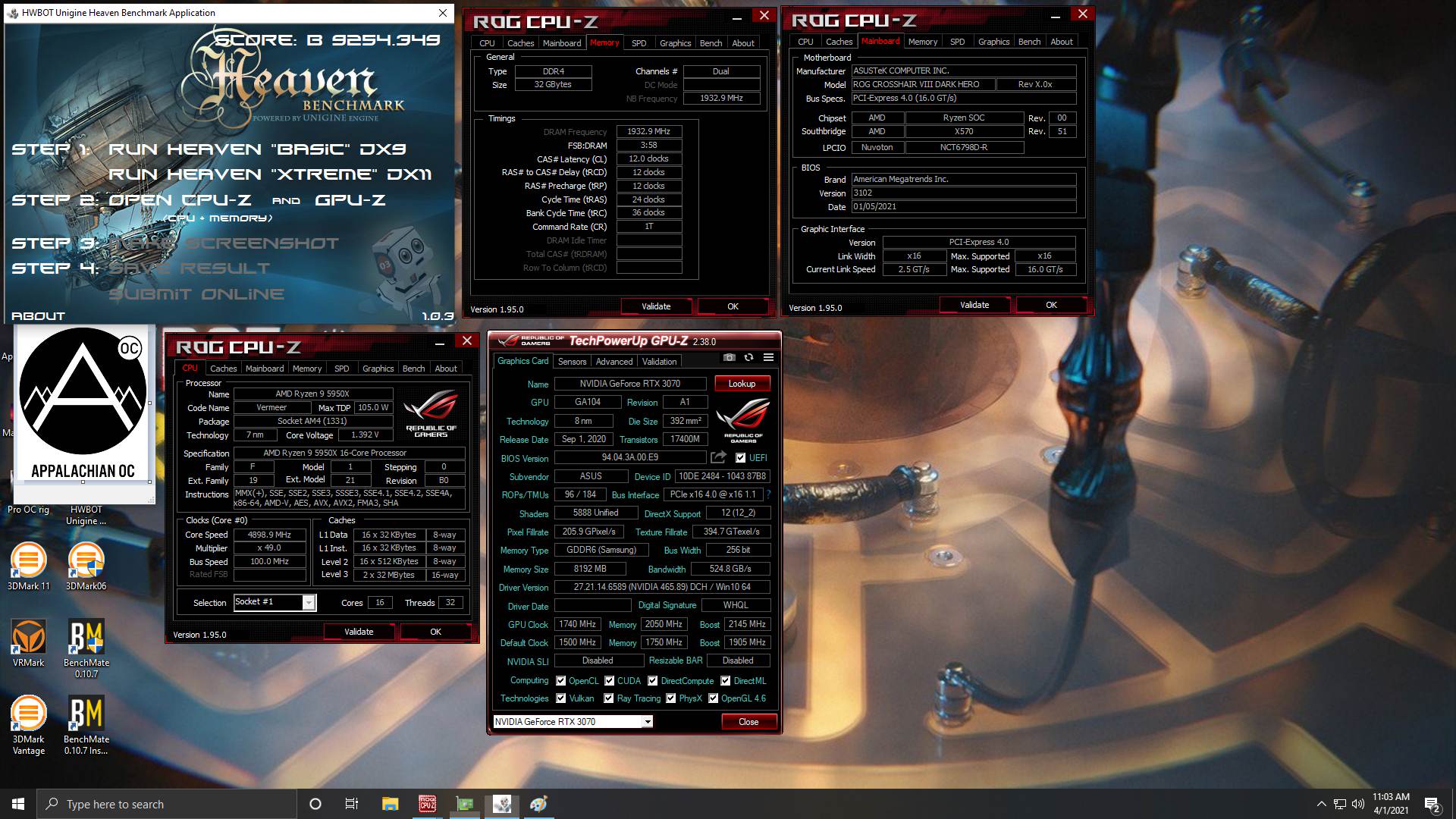The height and width of the screenshot is (819, 1456).
Task: Select the Pro OC rig desktop item
Action: 28,510
